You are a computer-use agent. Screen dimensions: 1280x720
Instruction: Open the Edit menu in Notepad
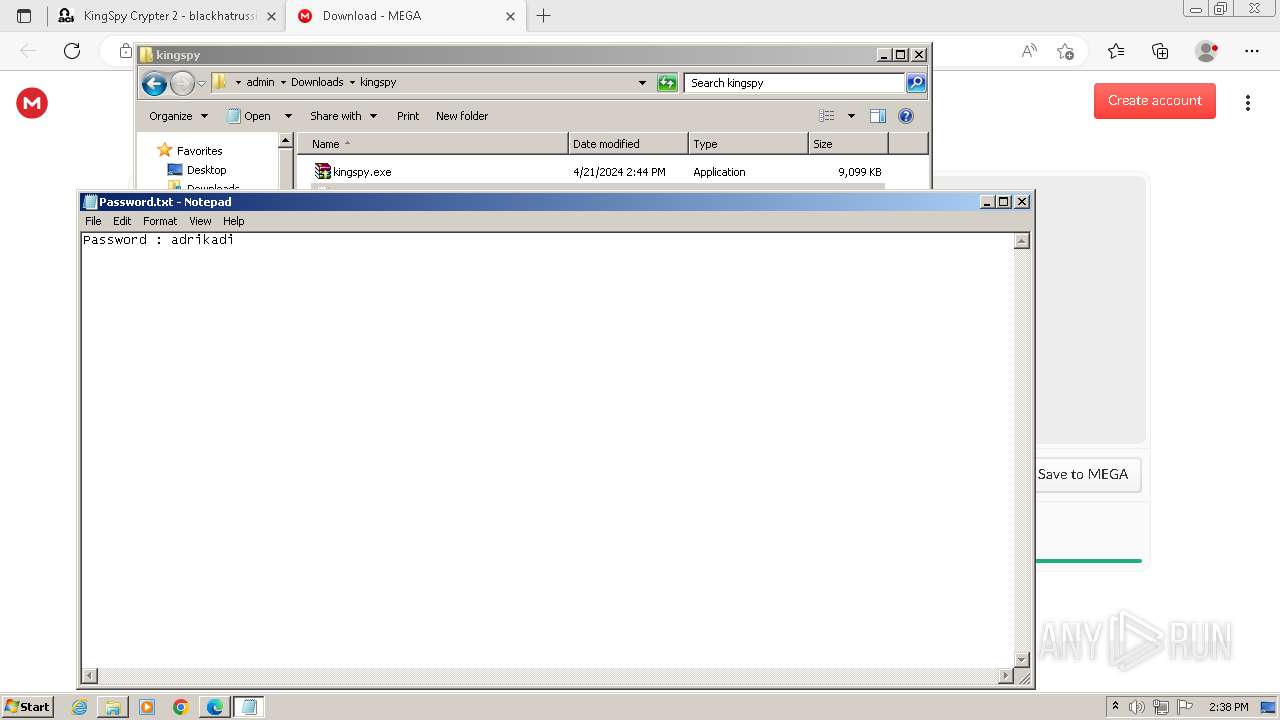[x=122, y=221]
